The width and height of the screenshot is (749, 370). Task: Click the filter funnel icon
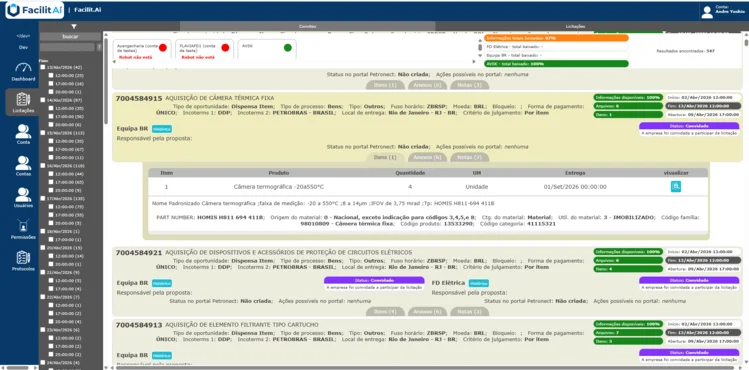pyautogui.click(x=74, y=27)
